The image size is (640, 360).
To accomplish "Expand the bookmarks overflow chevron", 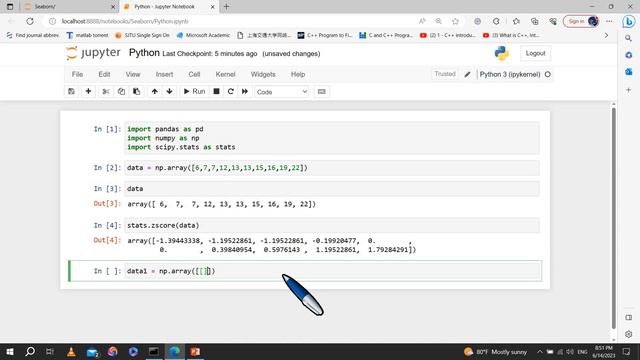I will pos(606,36).
